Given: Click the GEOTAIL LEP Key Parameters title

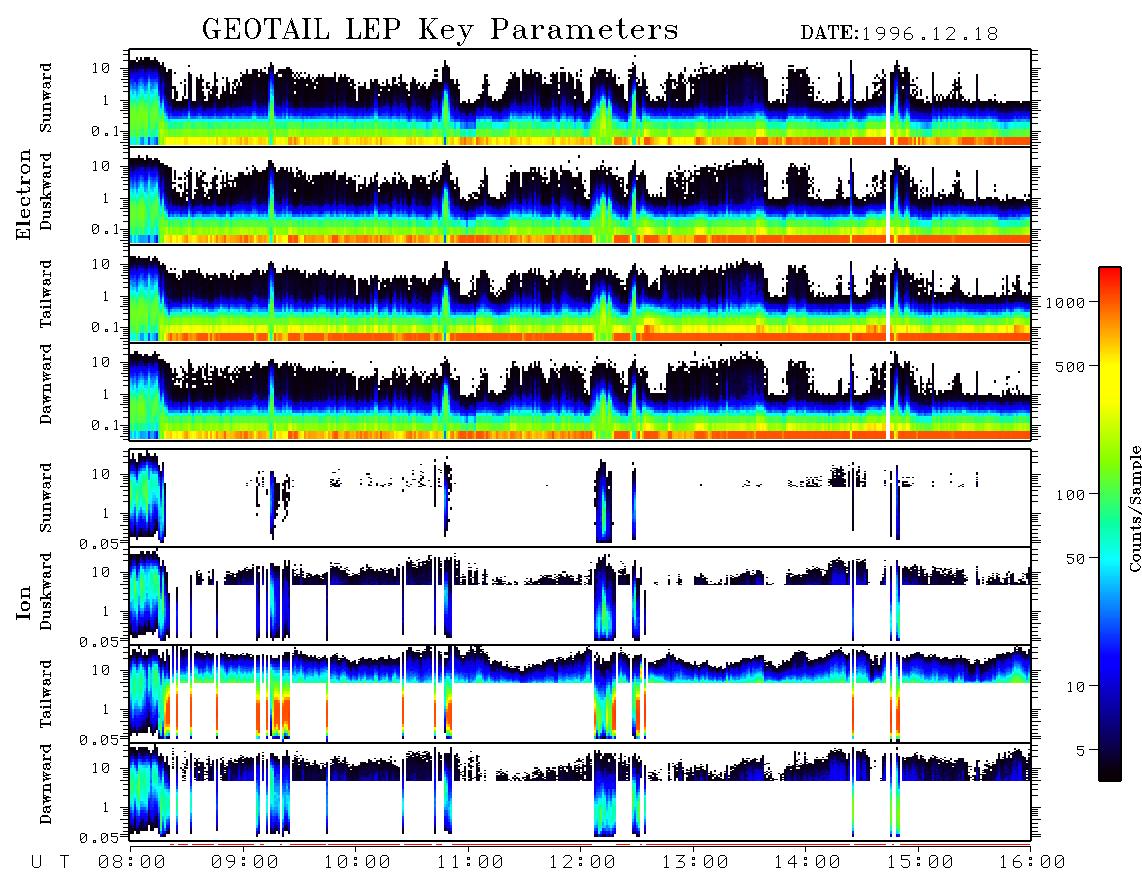Looking at the screenshot, I should (x=440, y=29).
